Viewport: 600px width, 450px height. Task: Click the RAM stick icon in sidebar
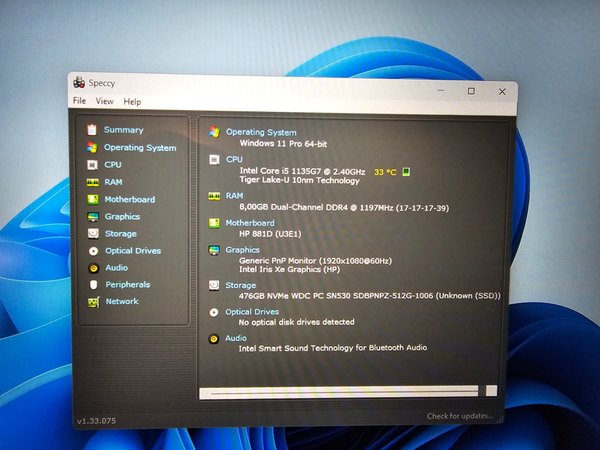(93, 182)
